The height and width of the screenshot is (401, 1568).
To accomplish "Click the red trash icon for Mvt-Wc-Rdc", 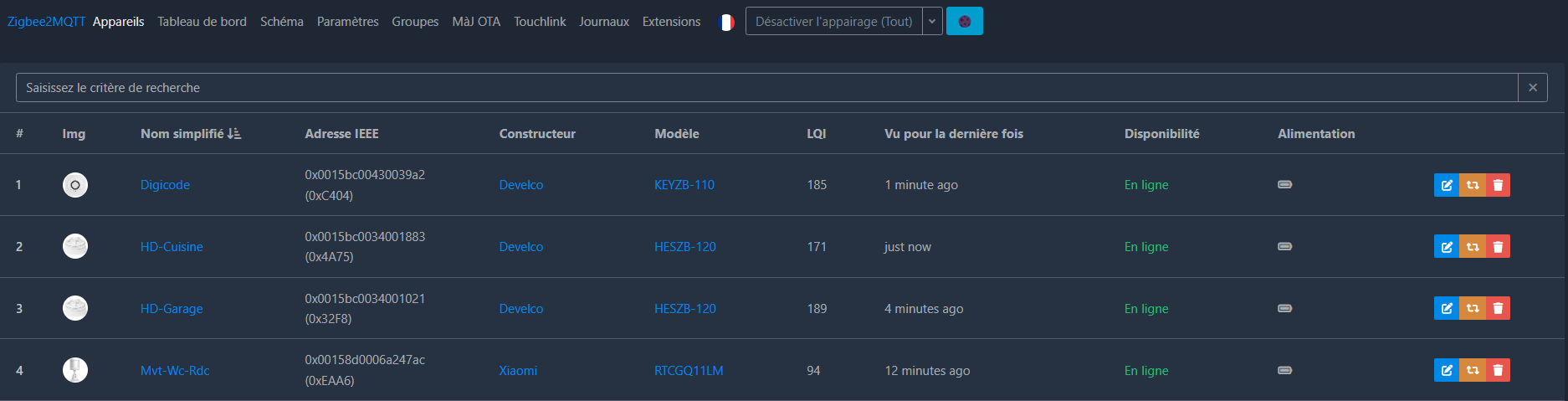I will click(x=1498, y=370).
